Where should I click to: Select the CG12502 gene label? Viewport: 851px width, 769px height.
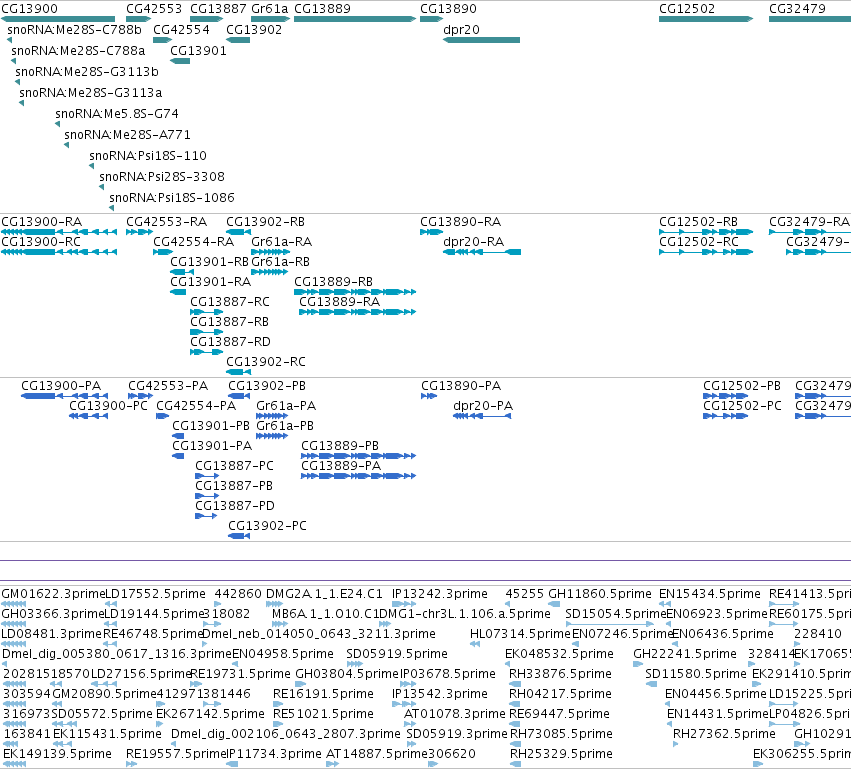coord(687,9)
